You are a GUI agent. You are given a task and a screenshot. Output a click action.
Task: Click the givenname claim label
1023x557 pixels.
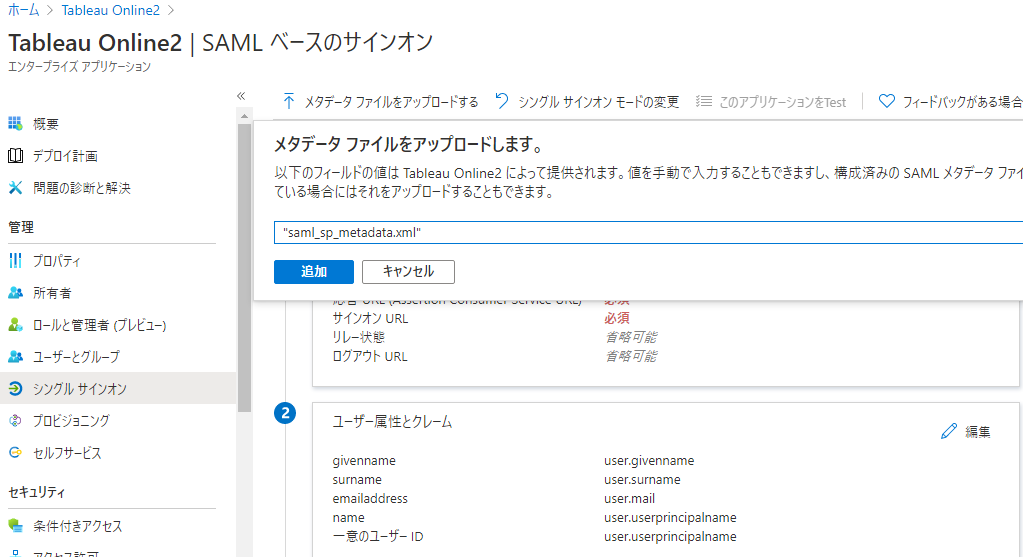point(364,460)
